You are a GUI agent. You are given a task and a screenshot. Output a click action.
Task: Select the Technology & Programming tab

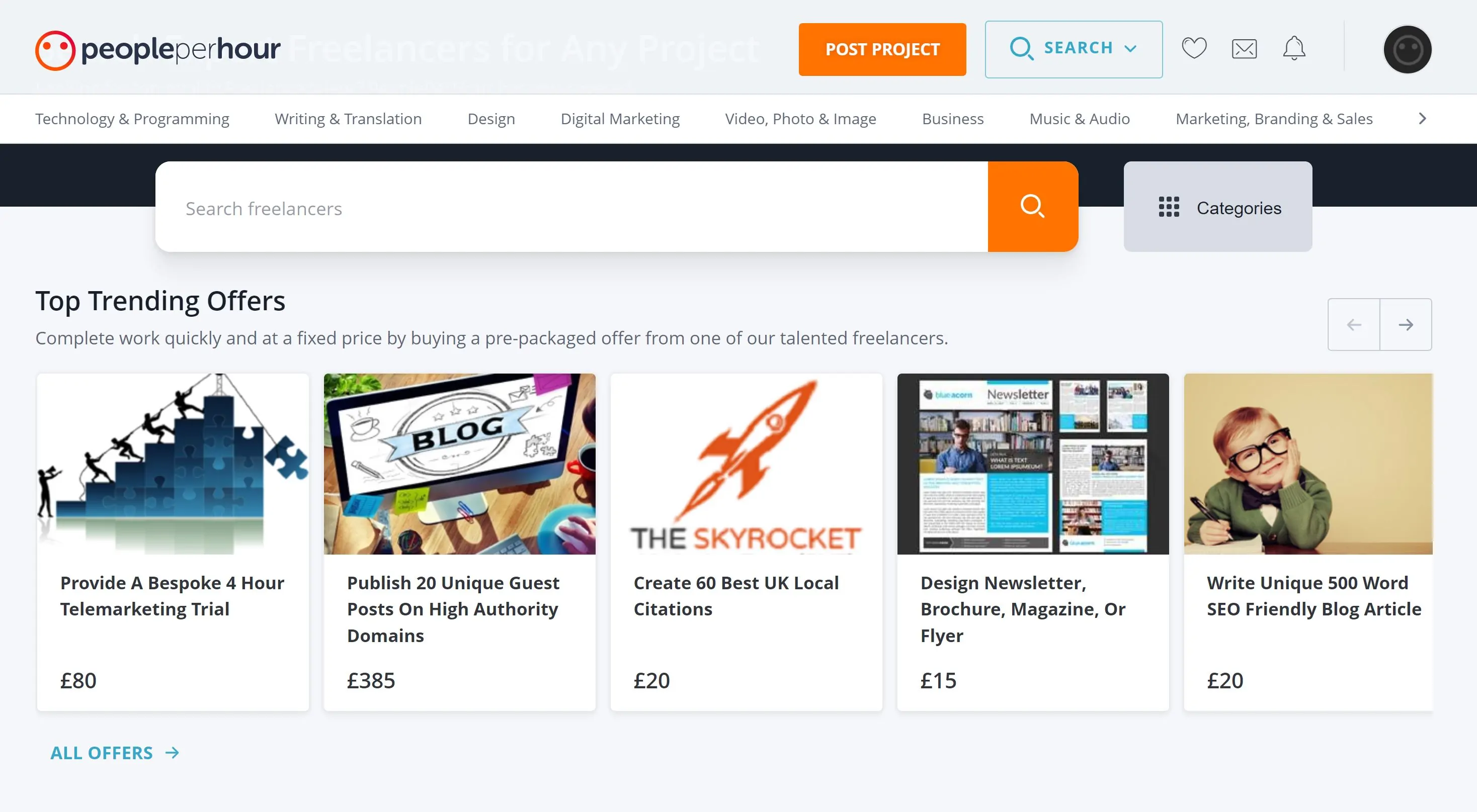[132, 119]
